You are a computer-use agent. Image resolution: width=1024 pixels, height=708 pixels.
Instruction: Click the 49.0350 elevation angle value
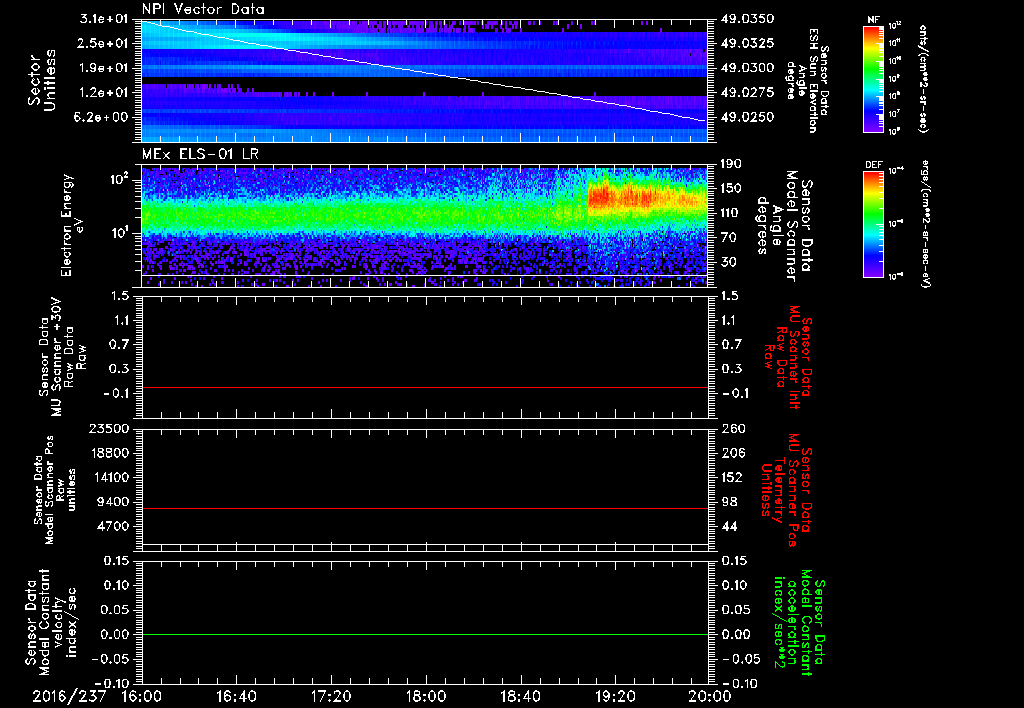[748, 19]
